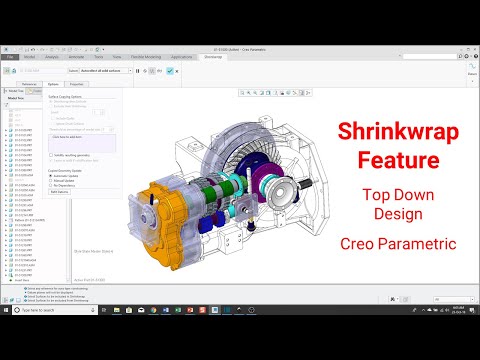The width and height of the screenshot is (480, 360).
Task: Tick the Ignore Small Surfaces checkbox
Action: [x=53, y=123]
